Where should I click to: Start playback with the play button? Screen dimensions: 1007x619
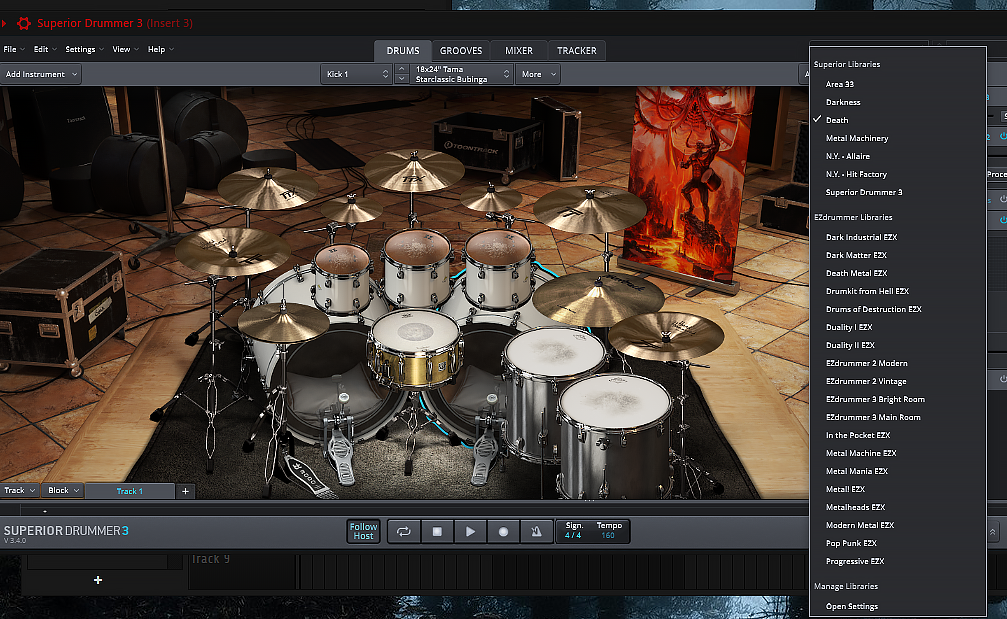tap(470, 532)
